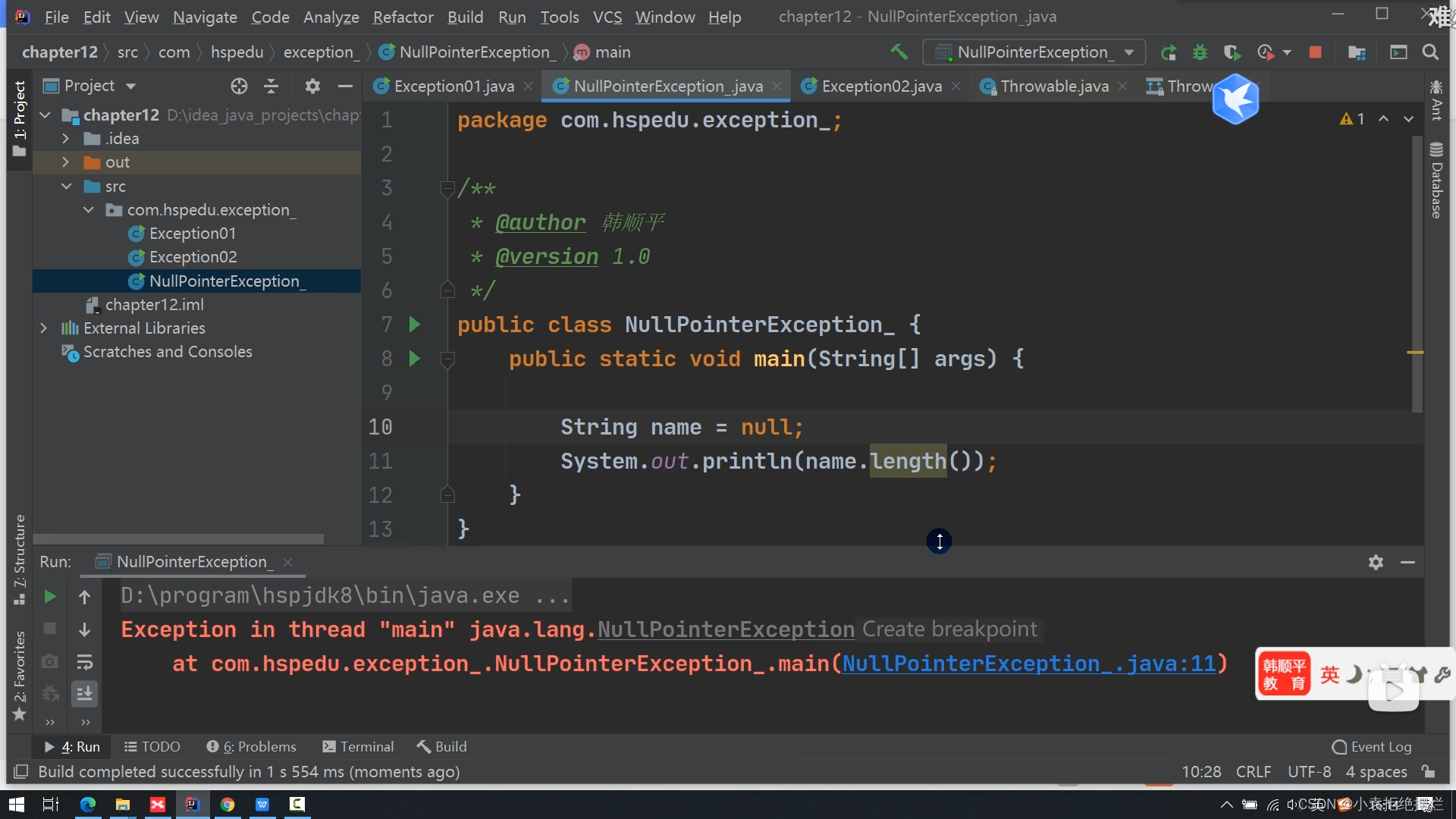
Task: Open the File menu
Action: click(56, 17)
